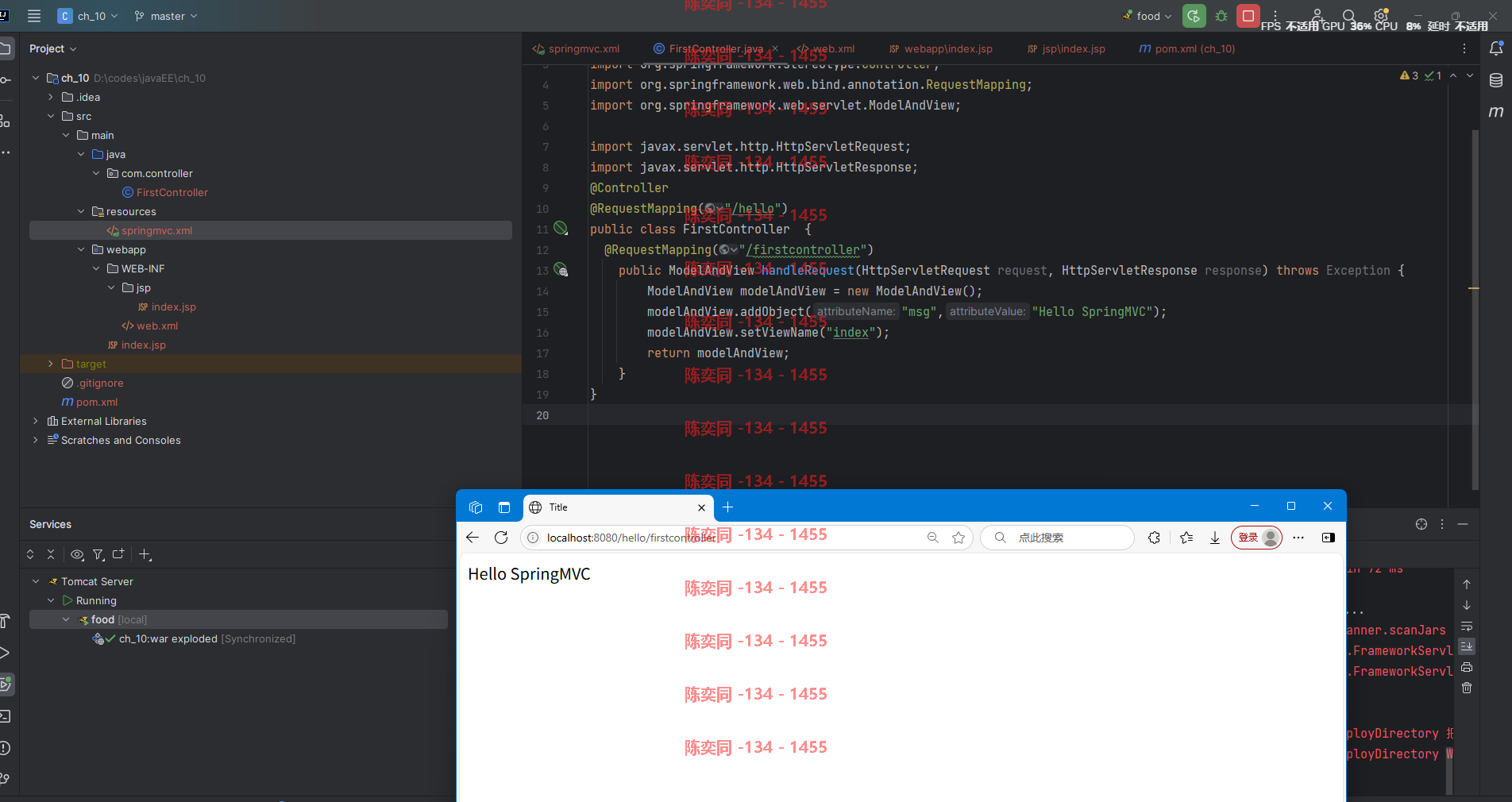Stop the running food server

tap(1248, 16)
